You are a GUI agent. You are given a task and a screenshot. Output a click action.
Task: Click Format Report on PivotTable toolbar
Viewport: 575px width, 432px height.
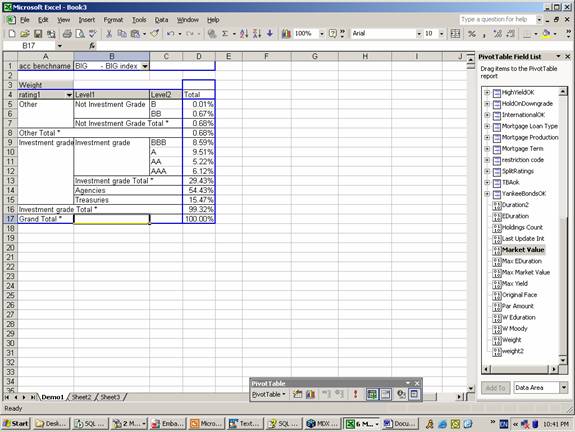pyautogui.click(x=297, y=394)
